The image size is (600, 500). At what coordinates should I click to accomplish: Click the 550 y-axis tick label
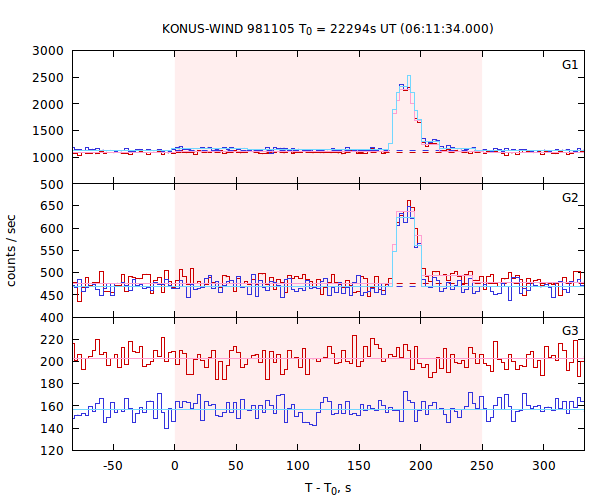[x=52, y=251]
